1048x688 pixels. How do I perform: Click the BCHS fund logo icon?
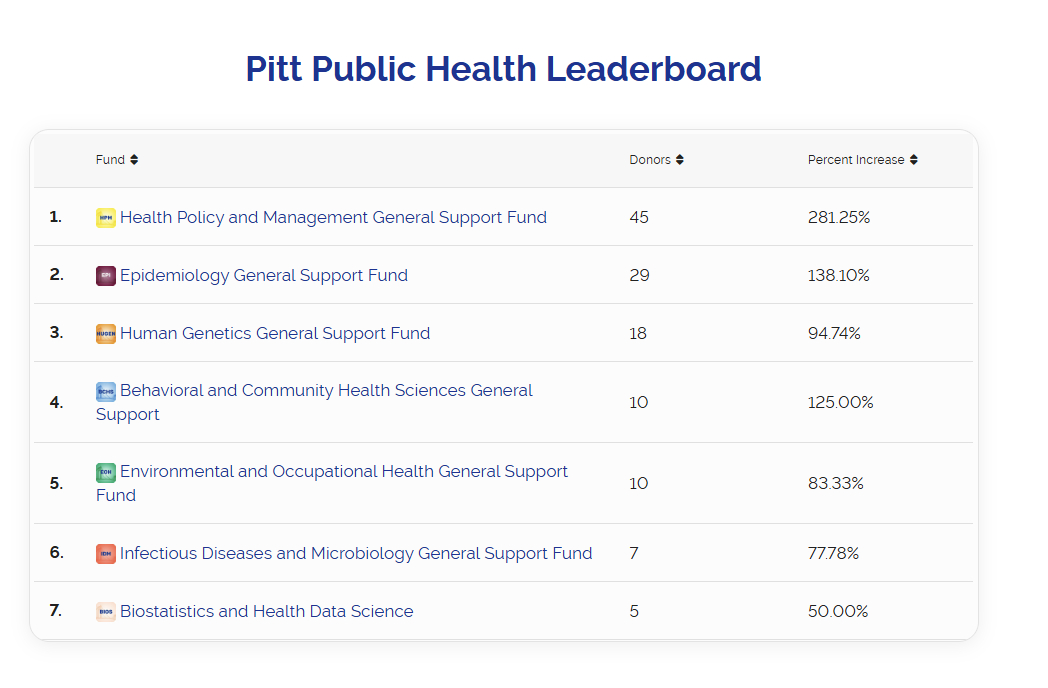106,391
